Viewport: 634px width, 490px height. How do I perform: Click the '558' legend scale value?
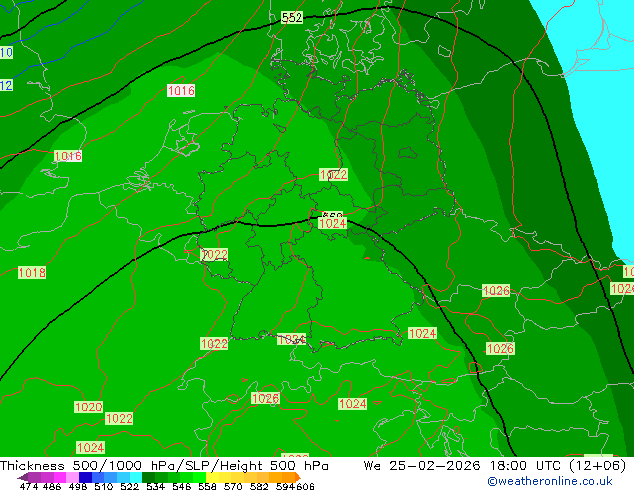207,486
